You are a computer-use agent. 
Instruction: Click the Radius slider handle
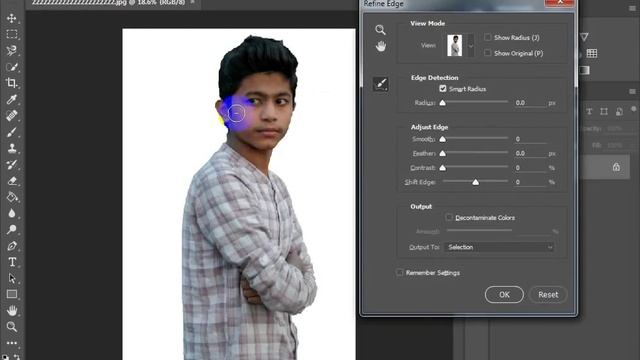(x=442, y=103)
